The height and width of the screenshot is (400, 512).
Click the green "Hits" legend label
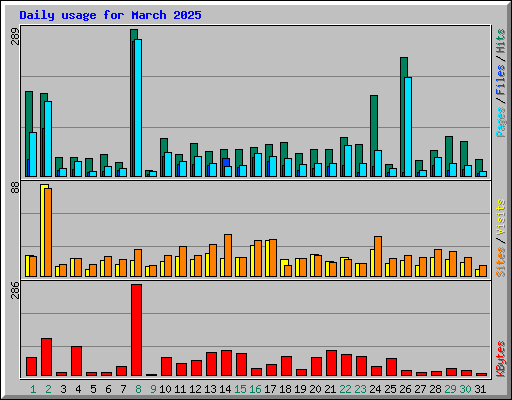coord(501,41)
